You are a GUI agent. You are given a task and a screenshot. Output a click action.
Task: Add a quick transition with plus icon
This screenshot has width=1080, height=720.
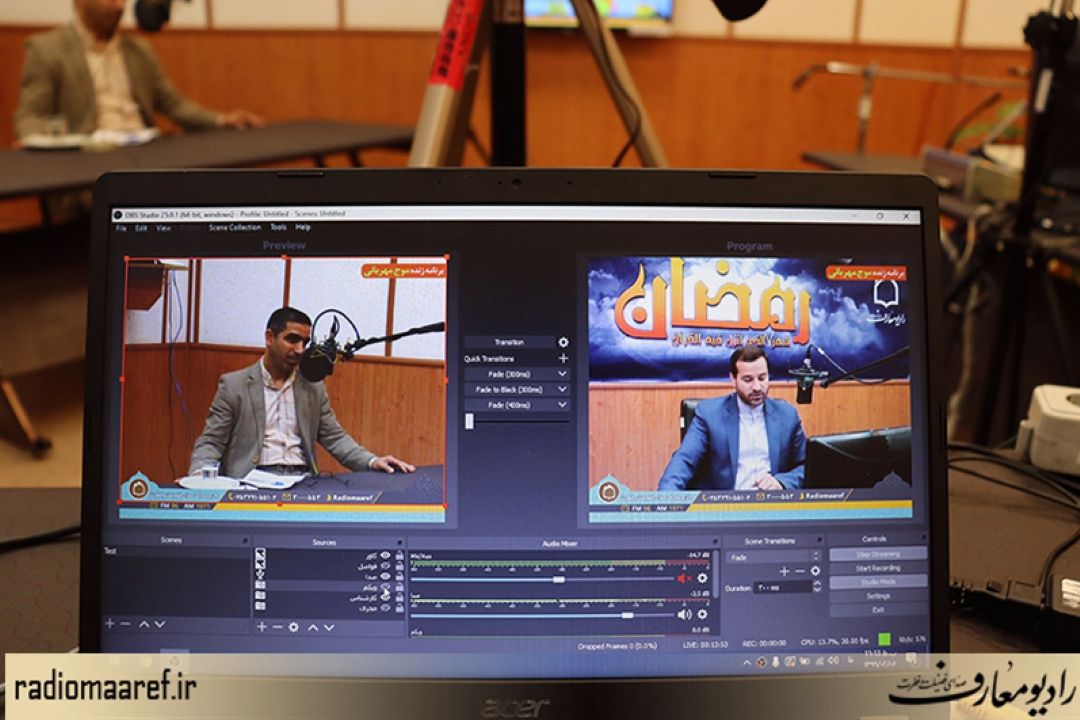coord(563,358)
